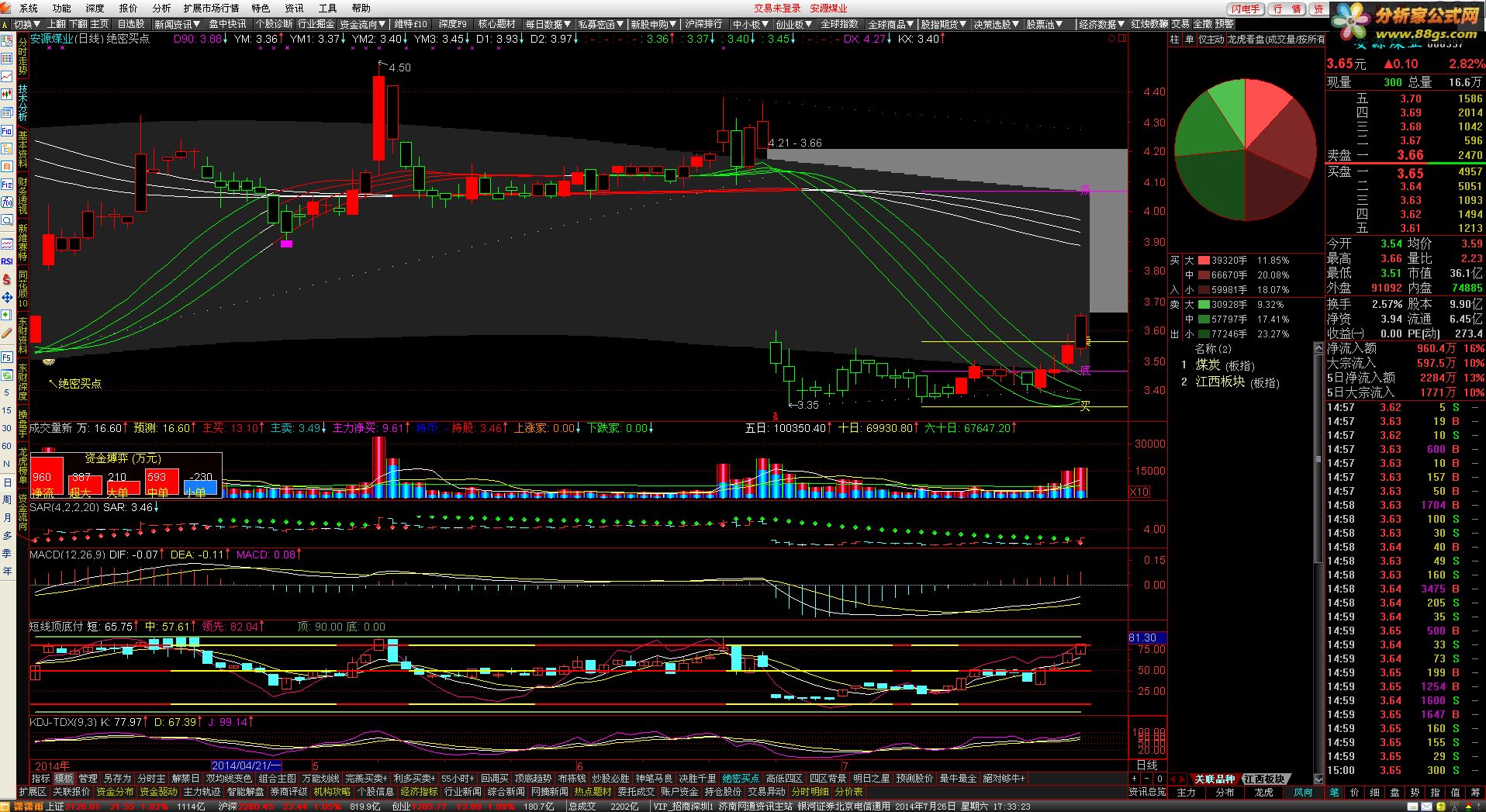Select the 月 monthly period in sidebar
The height and width of the screenshot is (812, 1486).
(x=7, y=517)
